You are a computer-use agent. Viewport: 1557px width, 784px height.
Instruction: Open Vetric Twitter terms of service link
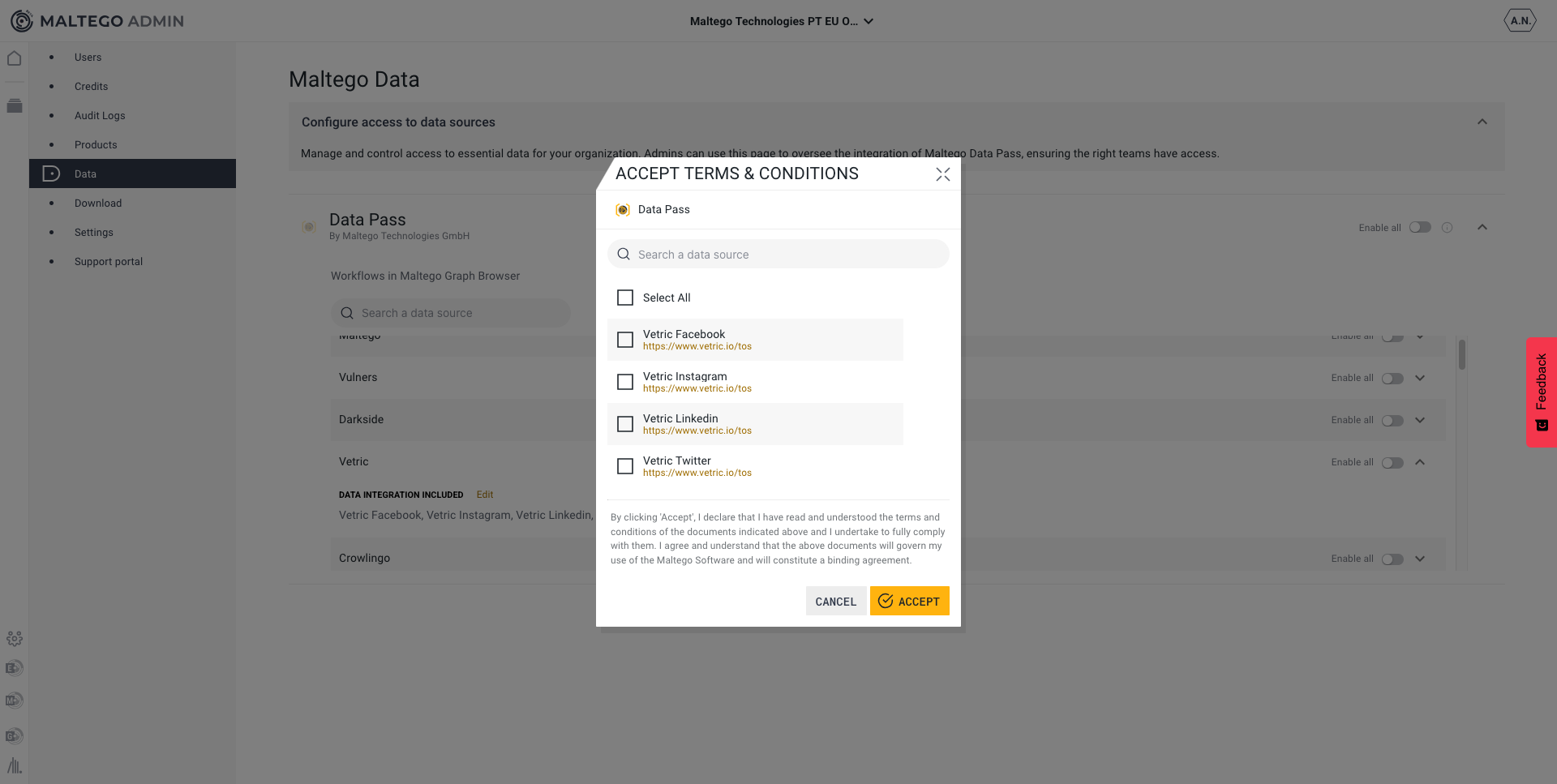pyautogui.click(x=697, y=473)
